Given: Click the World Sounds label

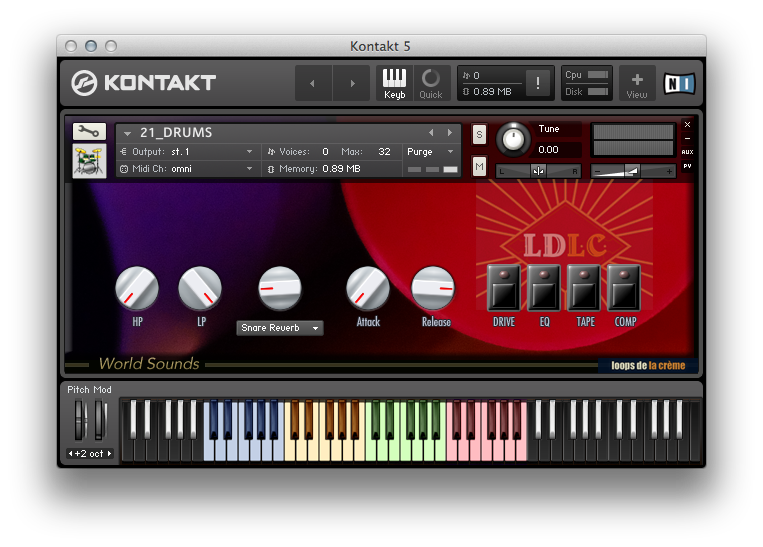Looking at the screenshot, I should coord(149,364).
